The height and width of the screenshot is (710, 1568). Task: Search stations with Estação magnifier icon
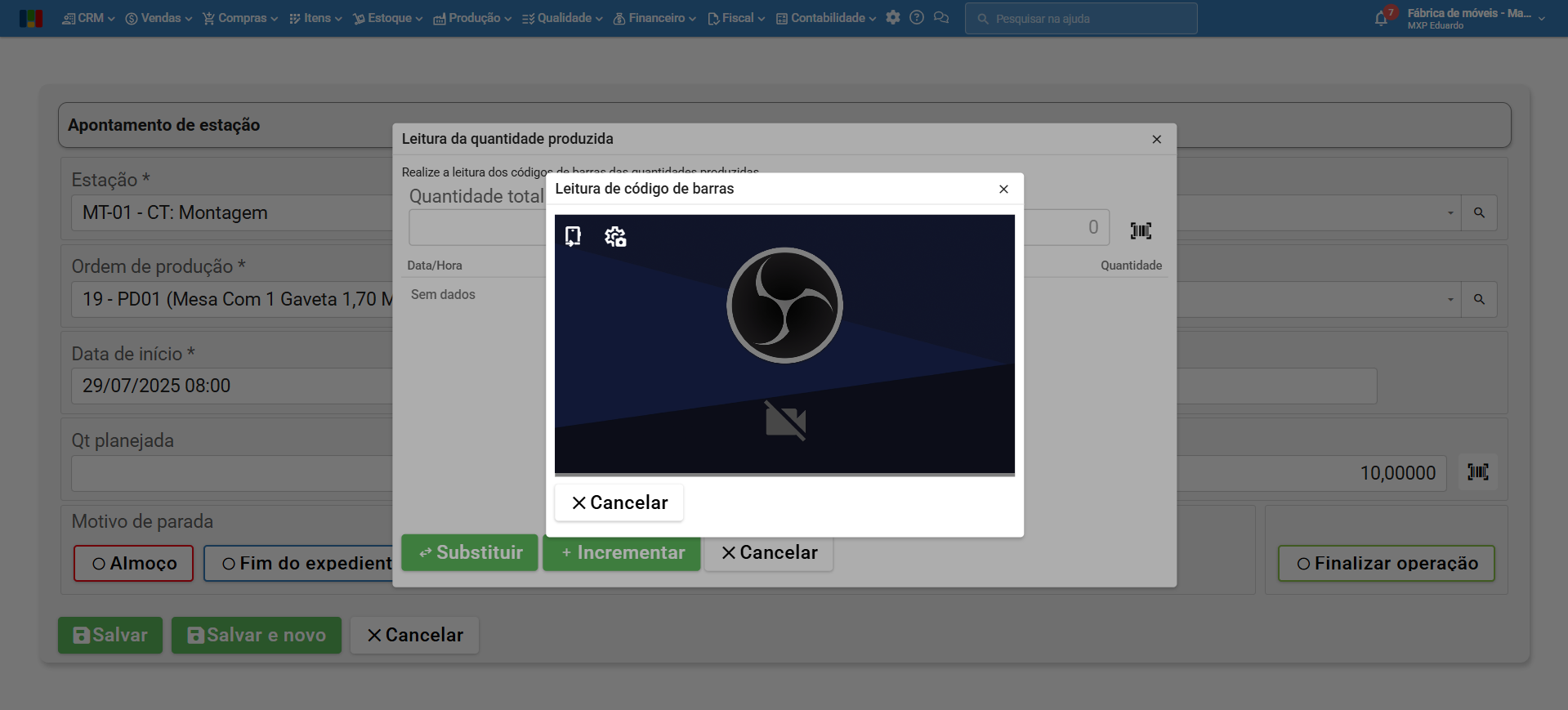pyautogui.click(x=1479, y=212)
